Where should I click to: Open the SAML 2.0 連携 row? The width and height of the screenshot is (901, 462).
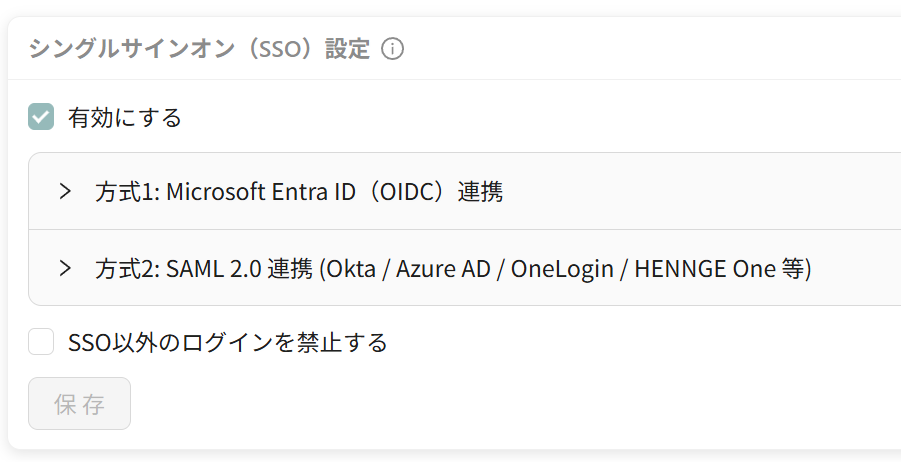click(x=464, y=268)
